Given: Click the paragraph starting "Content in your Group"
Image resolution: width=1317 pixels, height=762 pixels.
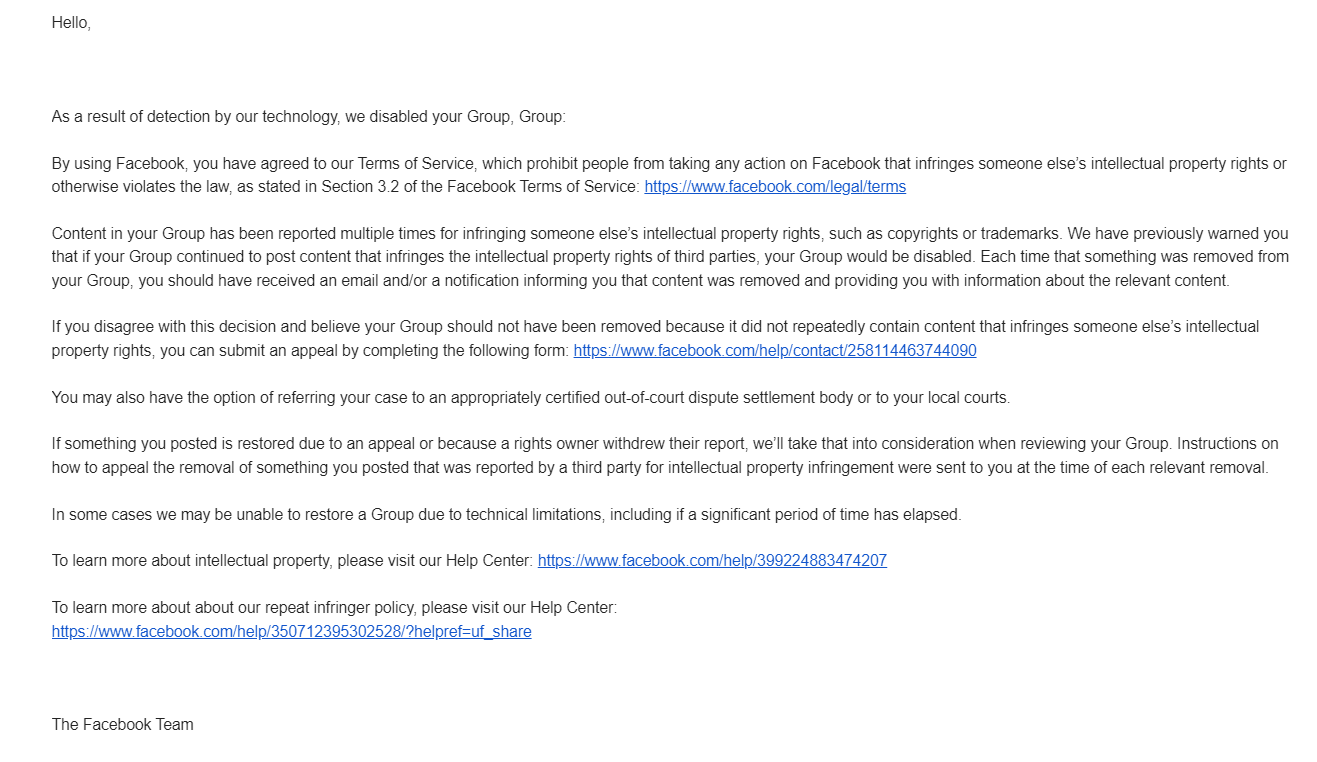Looking at the screenshot, I should tap(670, 257).
